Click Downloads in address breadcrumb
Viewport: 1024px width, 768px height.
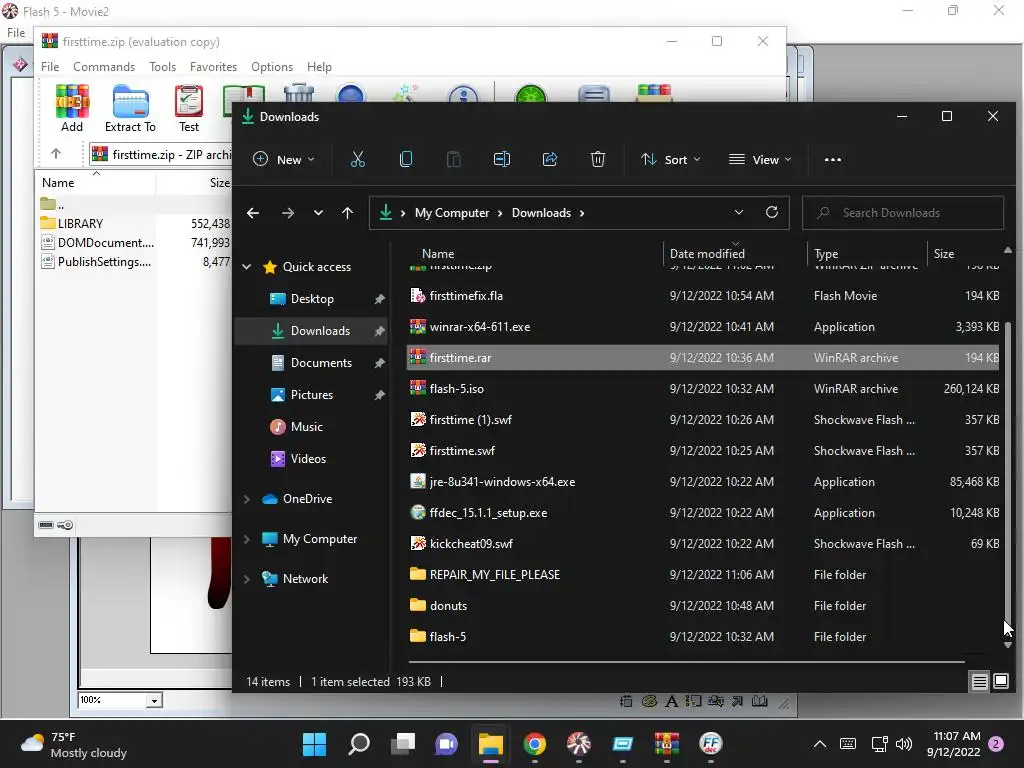[541, 213]
